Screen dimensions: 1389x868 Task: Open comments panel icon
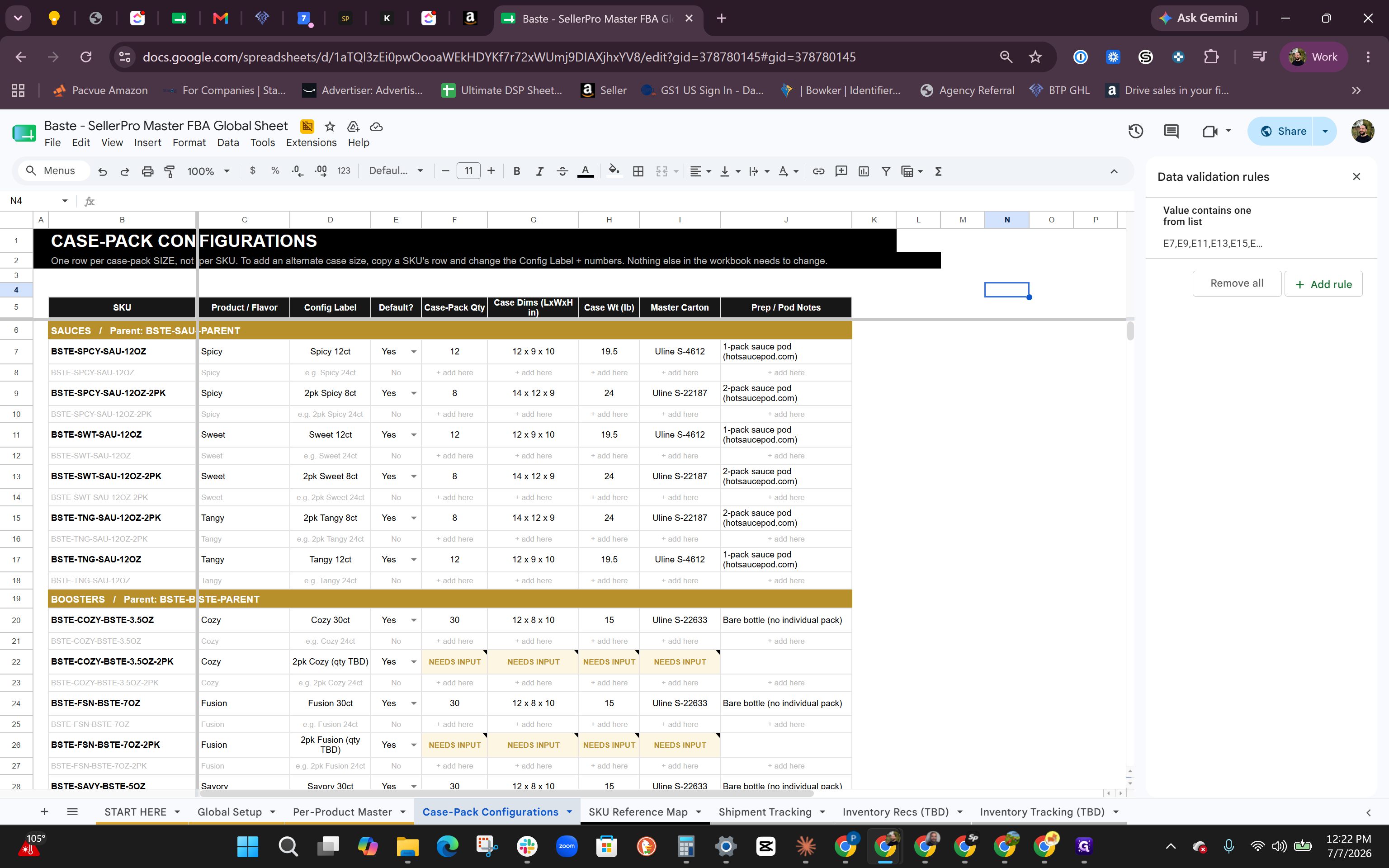(x=1171, y=132)
